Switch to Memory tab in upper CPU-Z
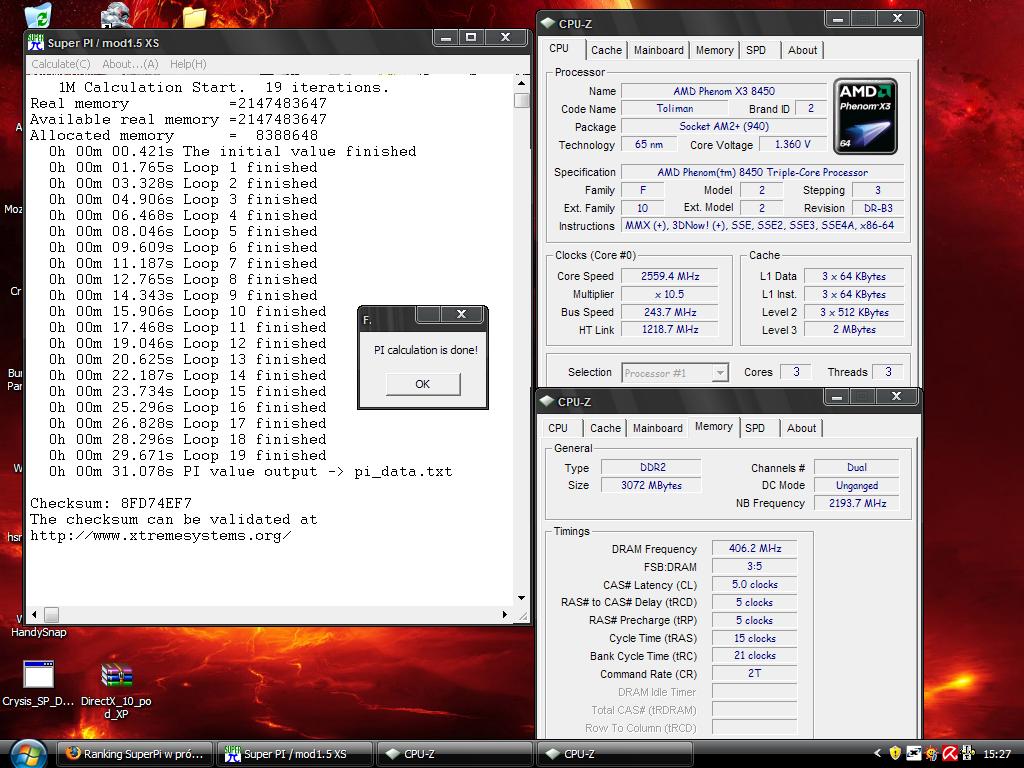Viewport: 1024px width, 768px height. [x=714, y=50]
